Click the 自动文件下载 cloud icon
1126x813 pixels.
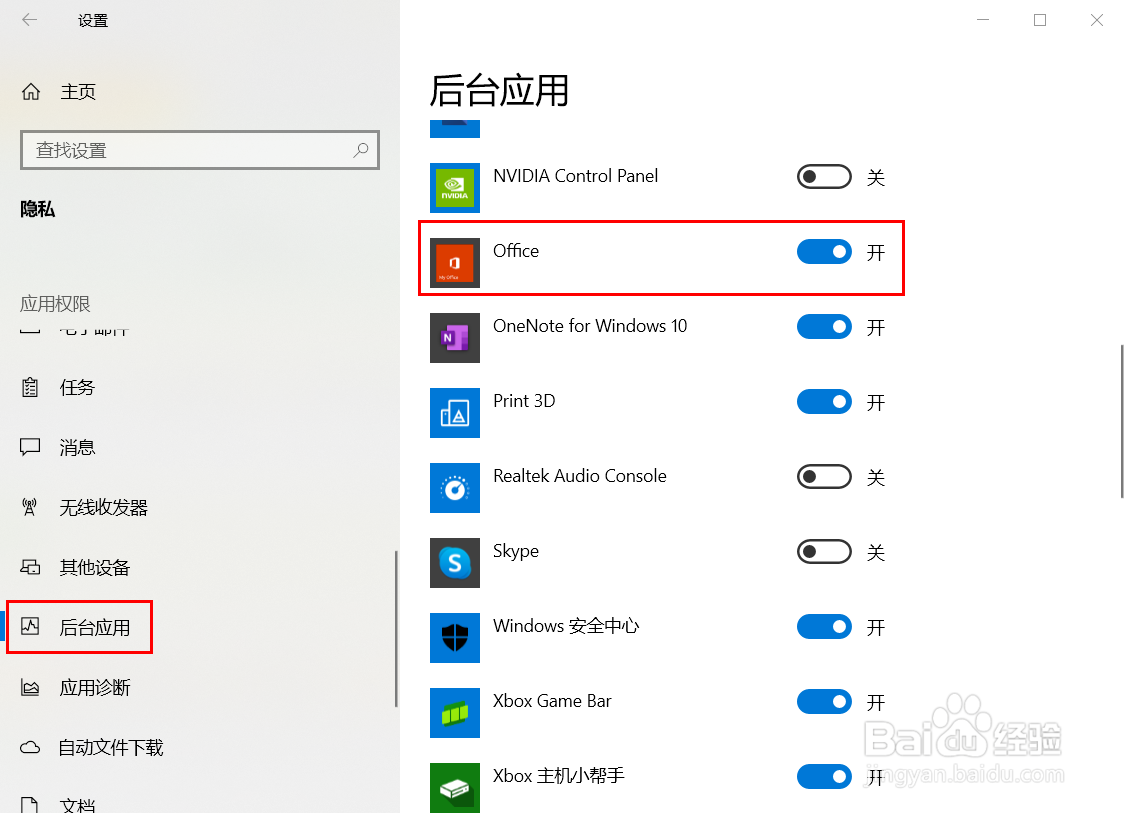pyautogui.click(x=30, y=748)
